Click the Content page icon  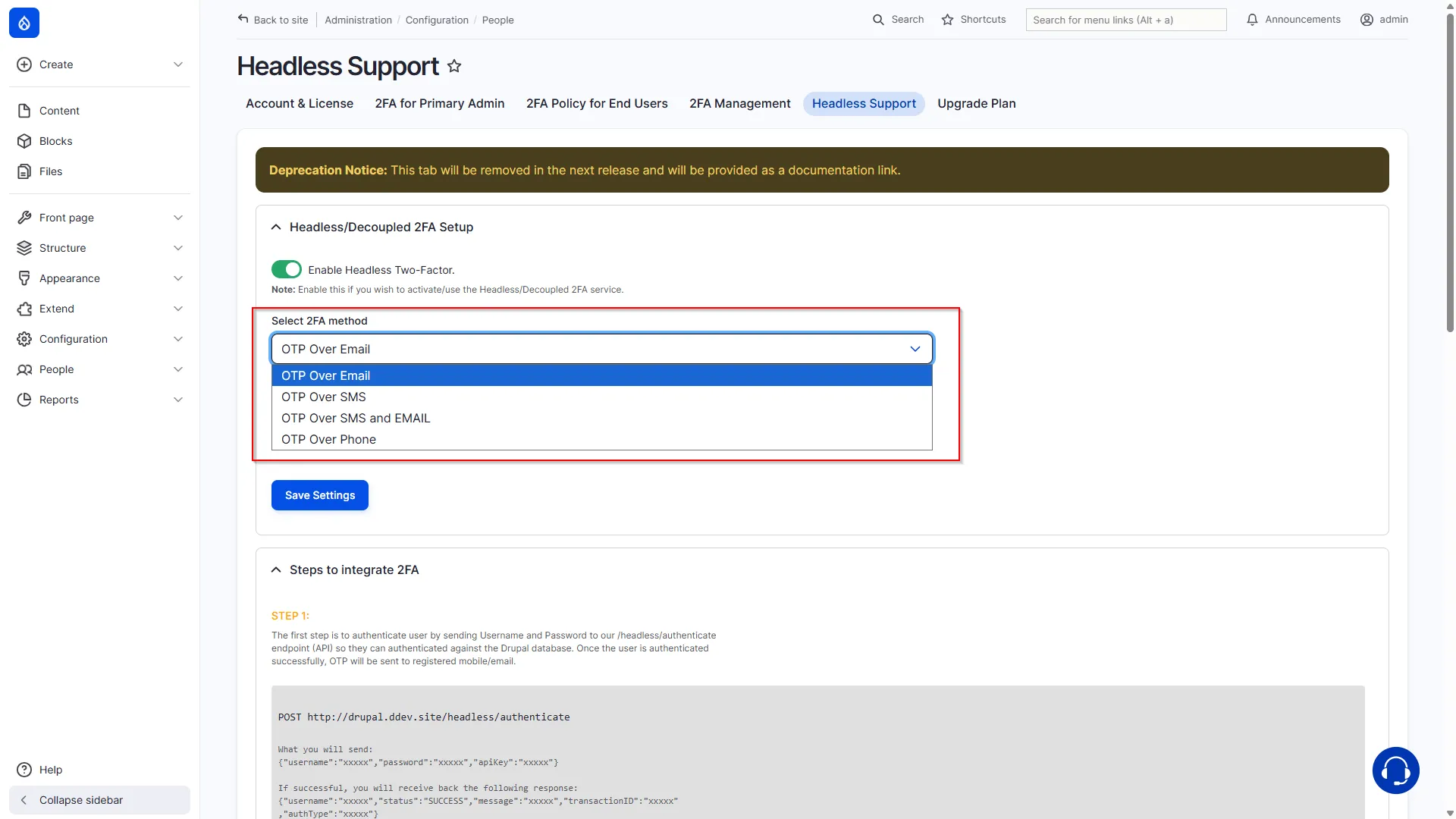[x=24, y=111]
